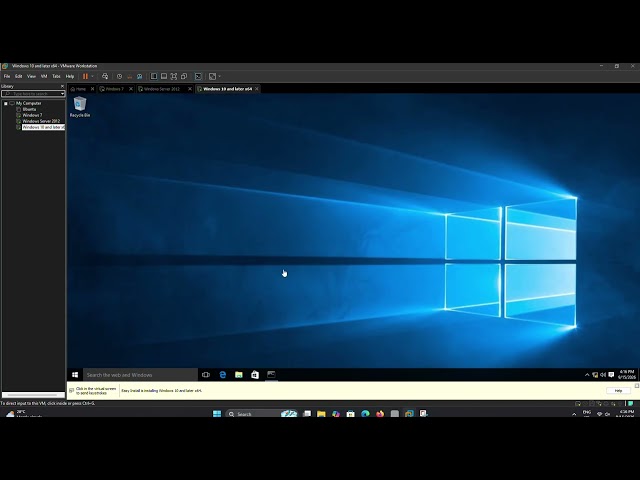Click the guest taskbar clock
The image size is (640, 480).
point(626,375)
